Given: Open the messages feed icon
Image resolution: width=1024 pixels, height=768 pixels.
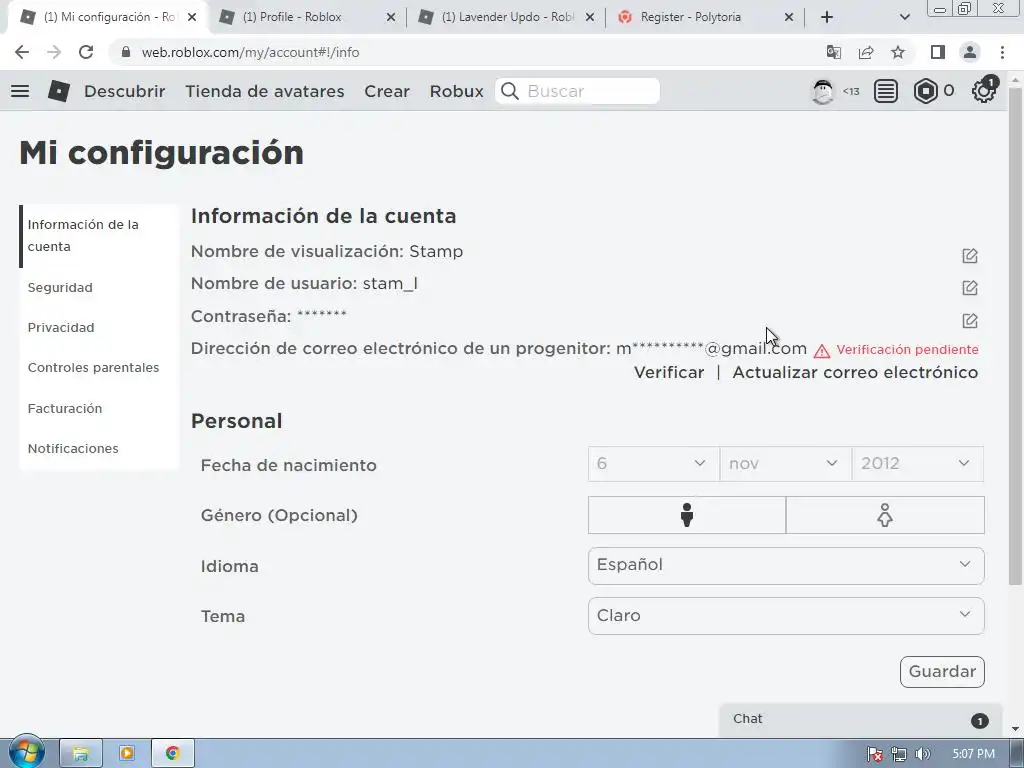Looking at the screenshot, I should tap(886, 91).
